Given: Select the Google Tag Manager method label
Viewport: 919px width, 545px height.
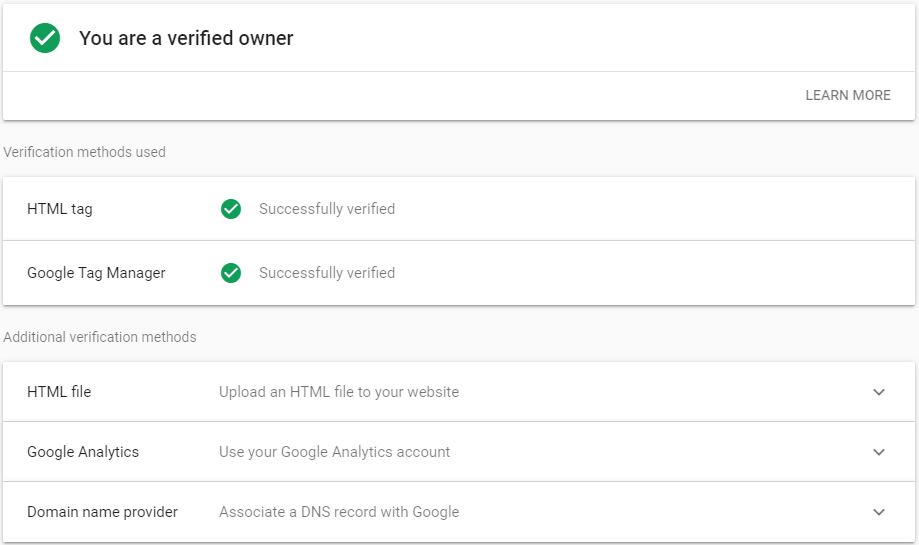Looking at the screenshot, I should [x=96, y=273].
